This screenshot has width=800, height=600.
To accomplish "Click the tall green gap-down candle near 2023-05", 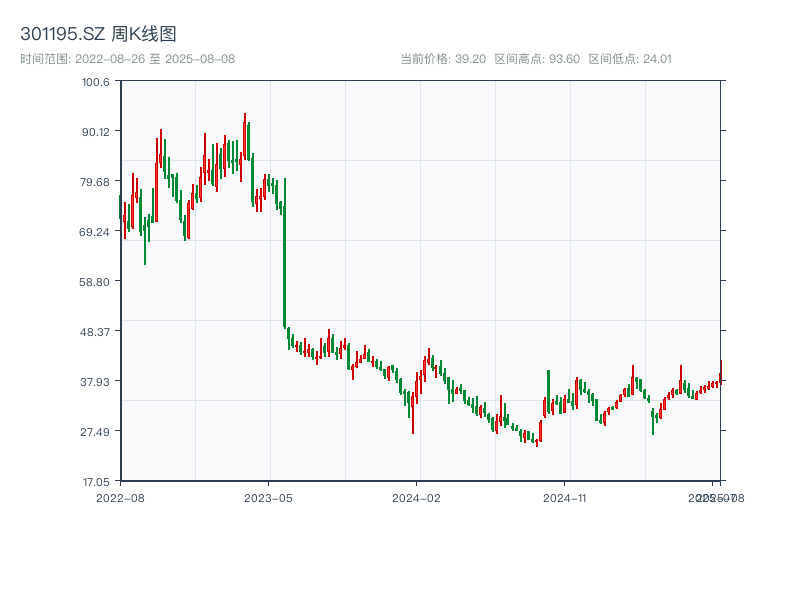I will pyautogui.click(x=285, y=252).
